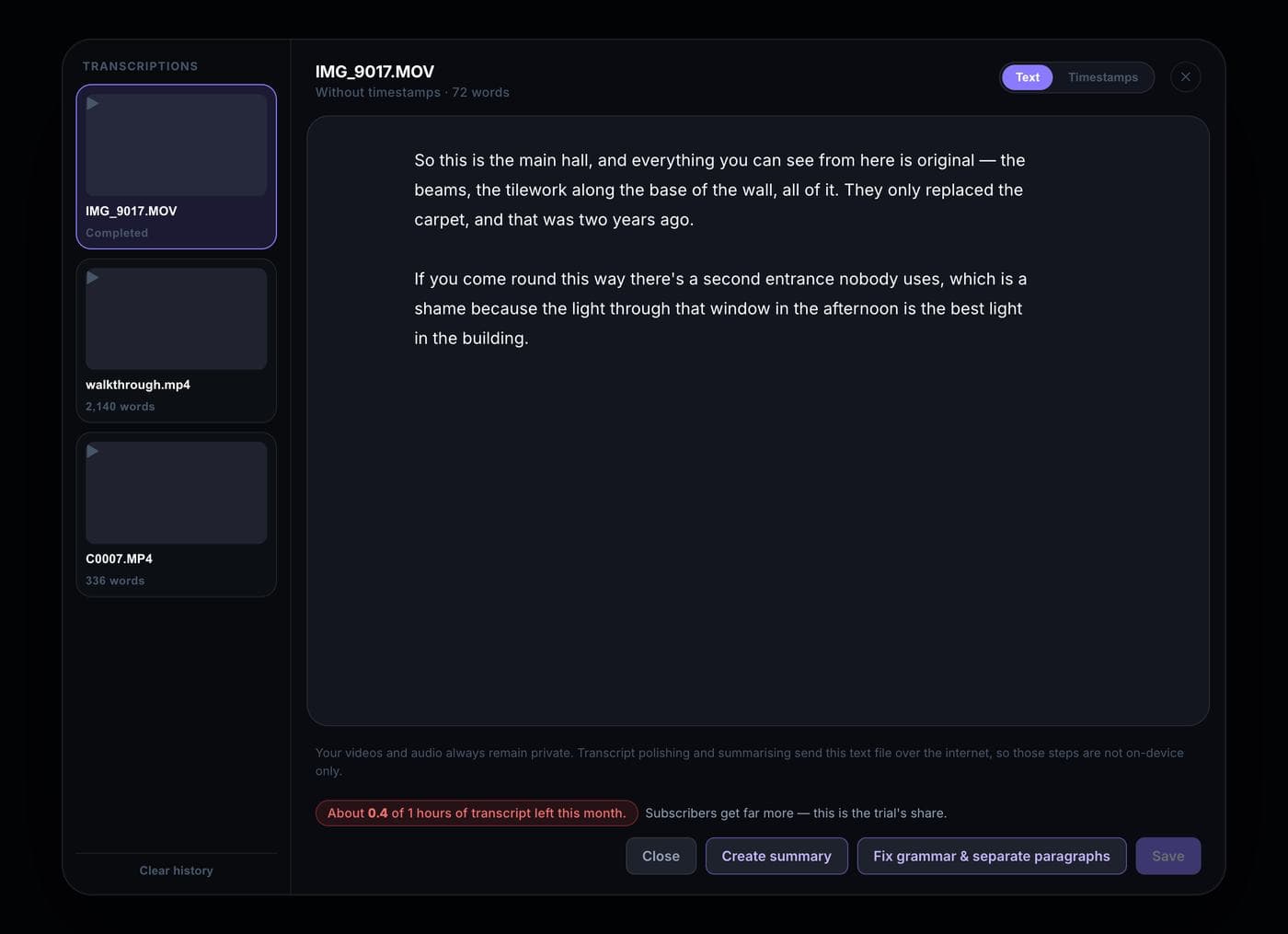
Task: Click the 'Completed' status text
Action: pyautogui.click(x=117, y=233)
